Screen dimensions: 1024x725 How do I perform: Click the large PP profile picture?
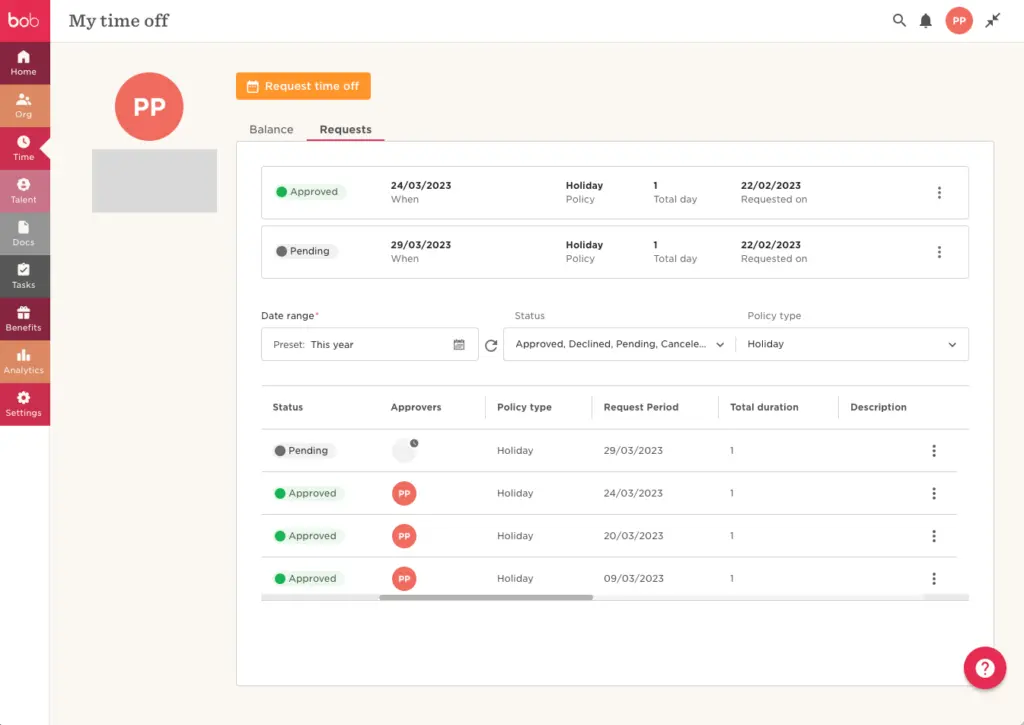149,106
